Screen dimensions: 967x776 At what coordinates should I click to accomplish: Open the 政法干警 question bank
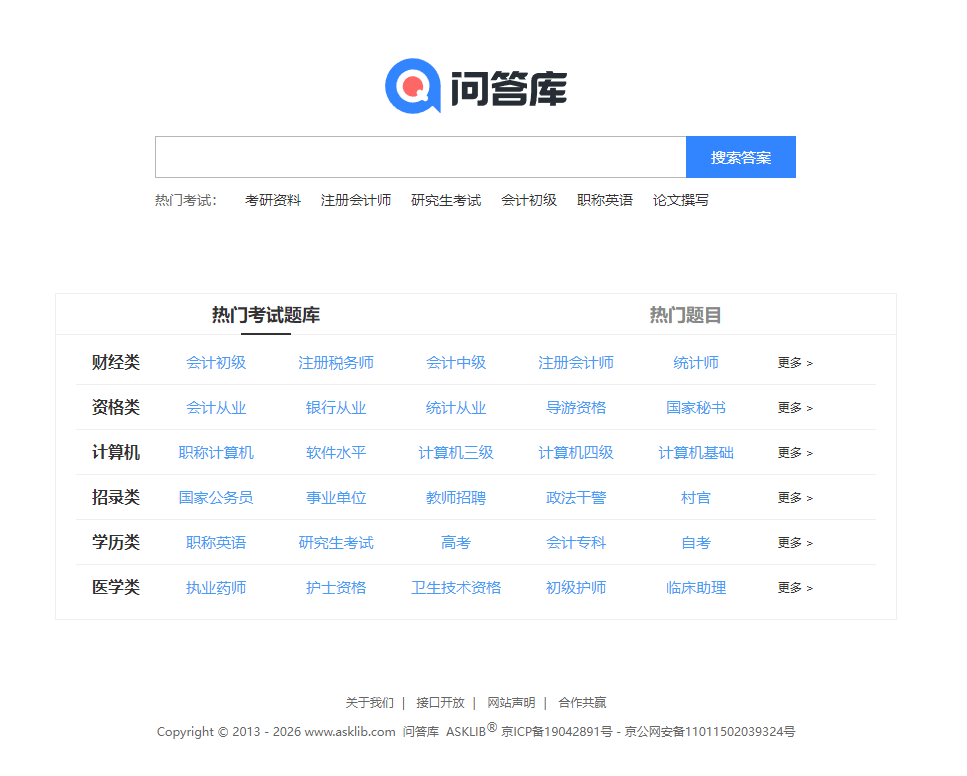(x=576, y=498)
